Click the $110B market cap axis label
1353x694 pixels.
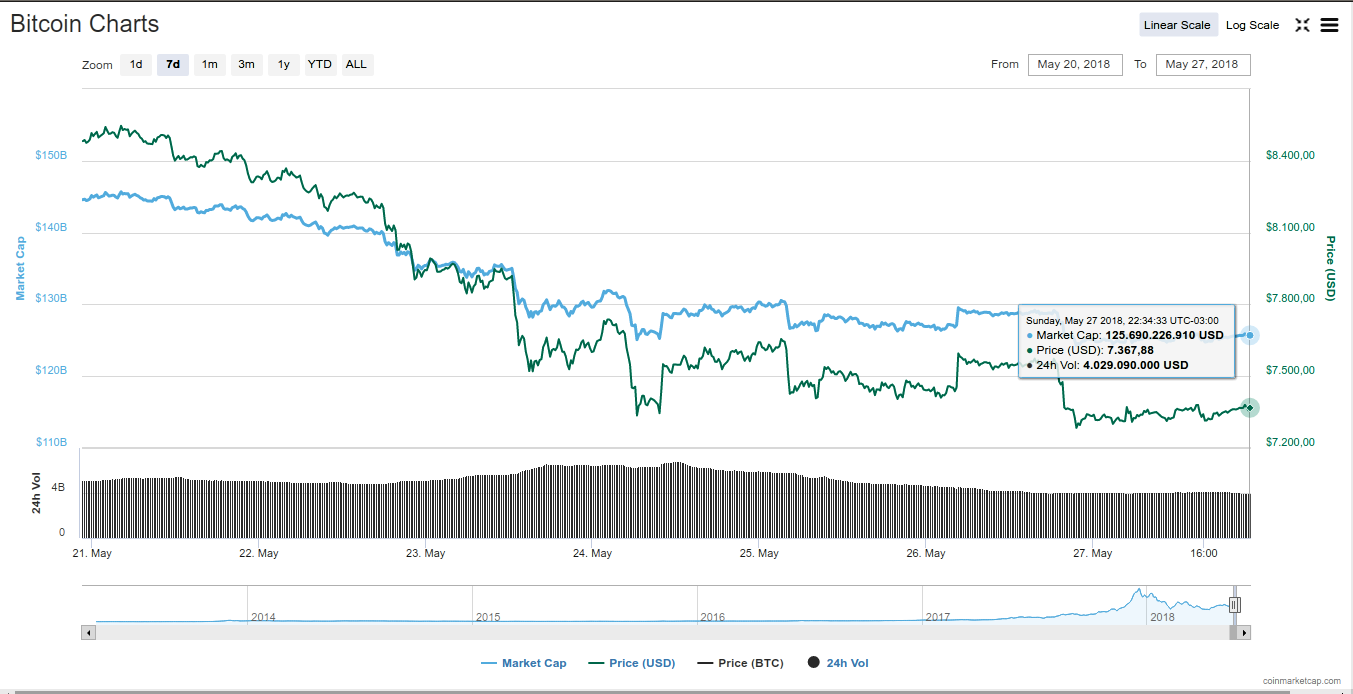51,442
